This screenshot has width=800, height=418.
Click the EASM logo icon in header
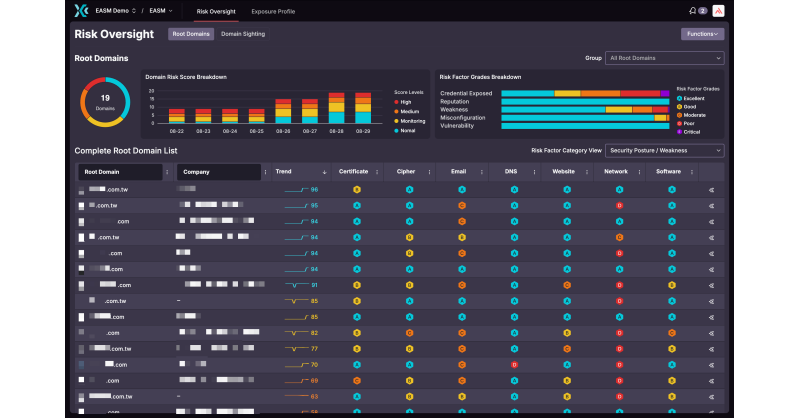[x=82, y=11]
